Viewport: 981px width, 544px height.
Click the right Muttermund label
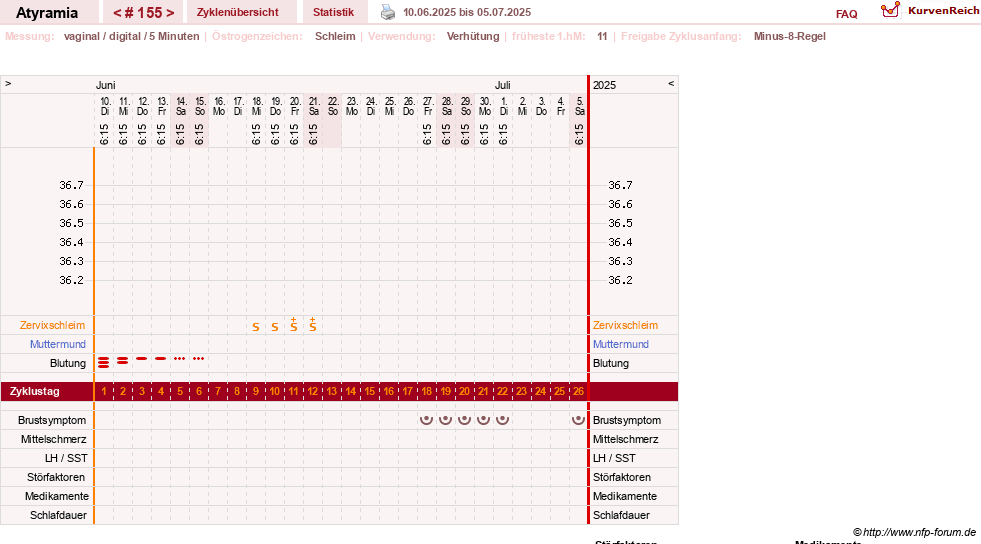621,344
